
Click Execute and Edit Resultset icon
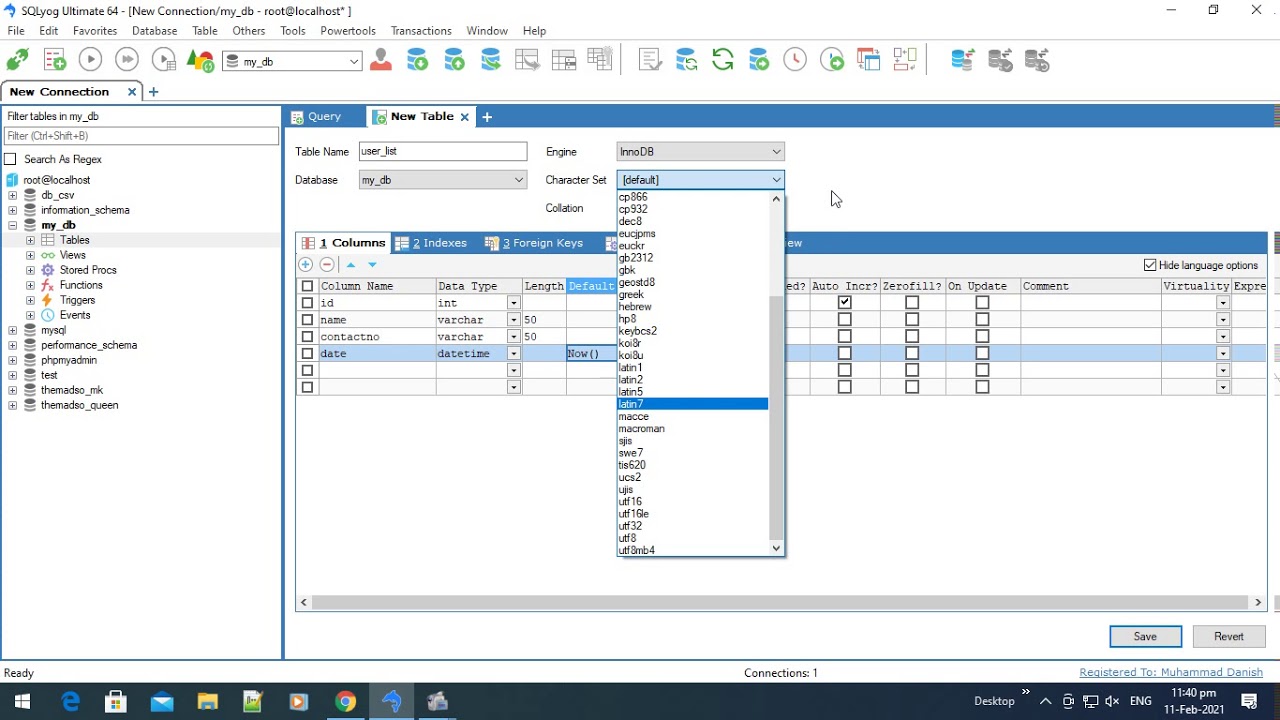point(164,60)
